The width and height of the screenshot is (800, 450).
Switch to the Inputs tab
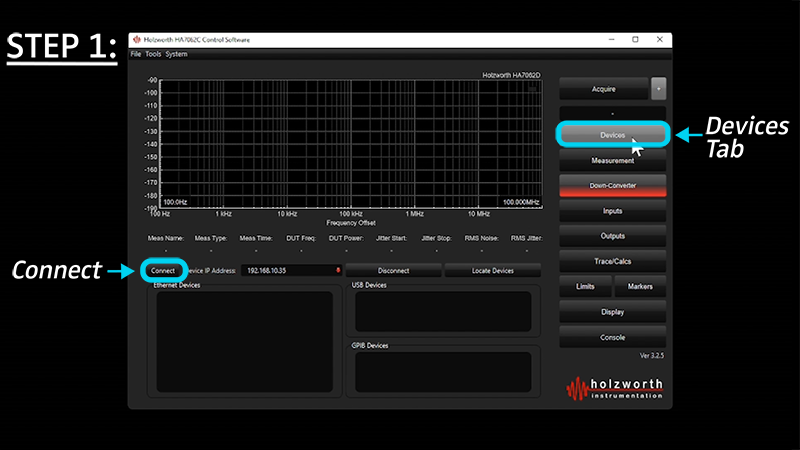click(x=612, y=211)
